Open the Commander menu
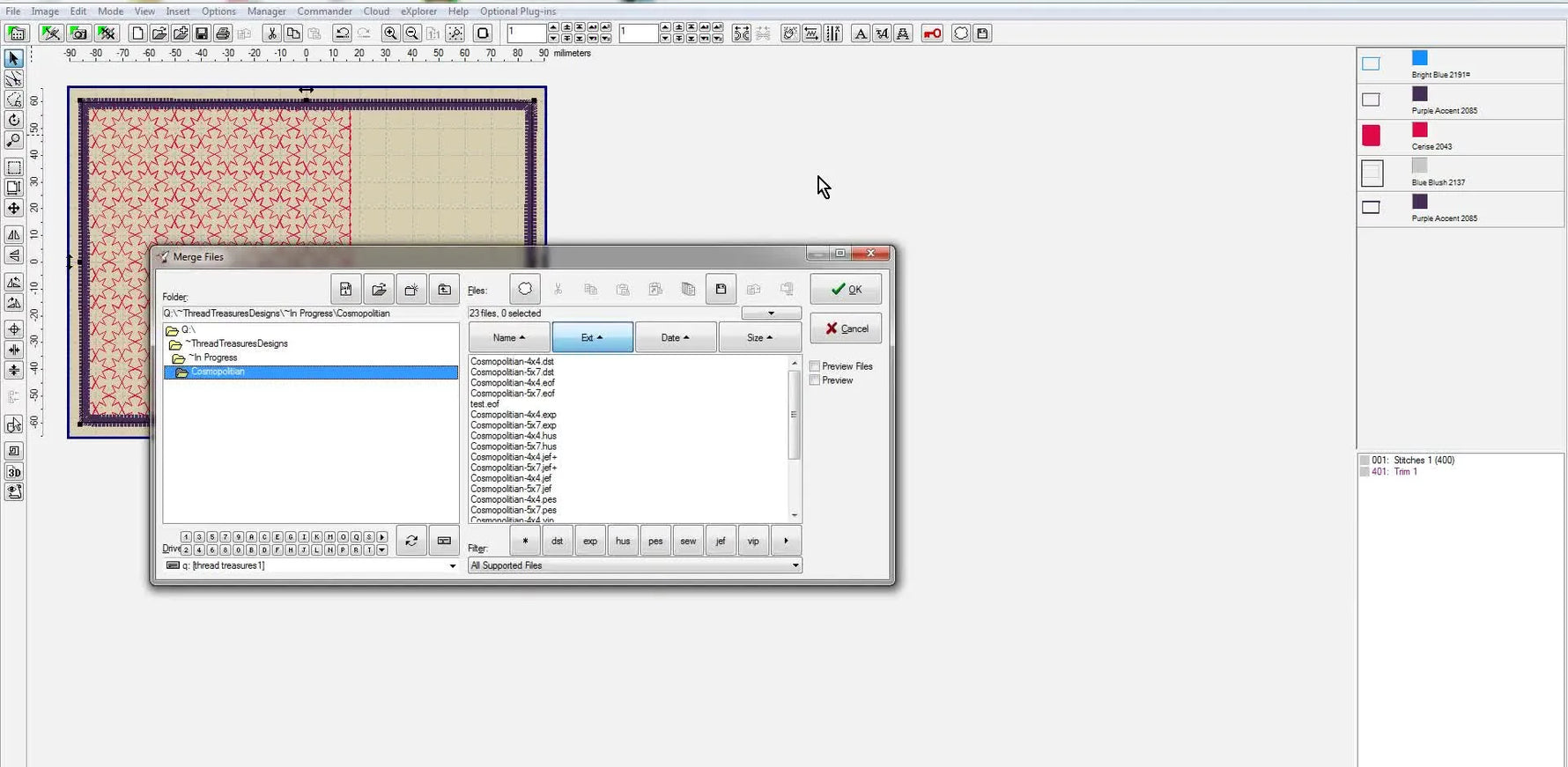This screenshot has width=1568, height=767. point(324,11)
